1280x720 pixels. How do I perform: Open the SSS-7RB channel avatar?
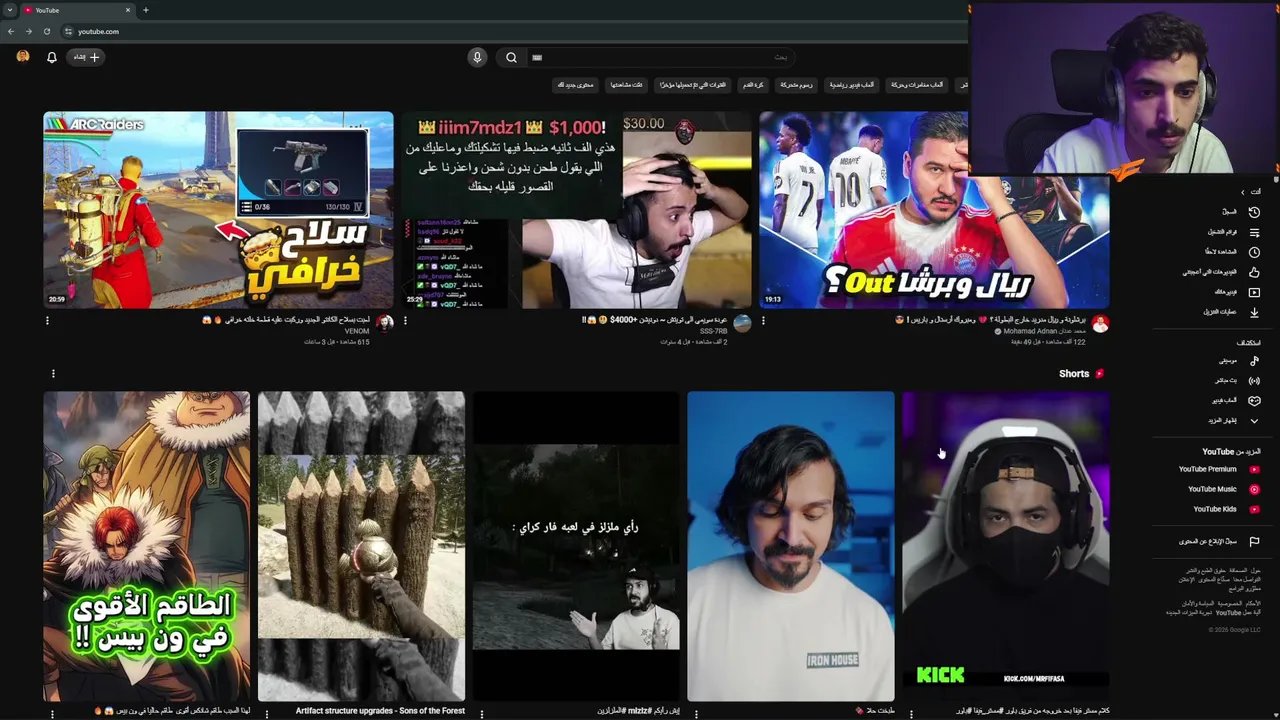[742, 324]
